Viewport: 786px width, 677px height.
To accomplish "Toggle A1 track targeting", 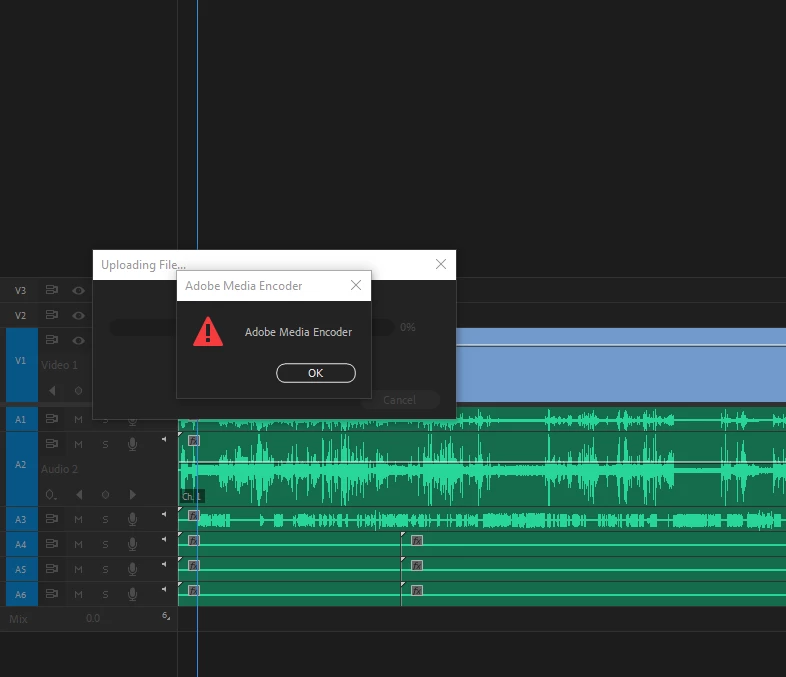I will (22, 419).
